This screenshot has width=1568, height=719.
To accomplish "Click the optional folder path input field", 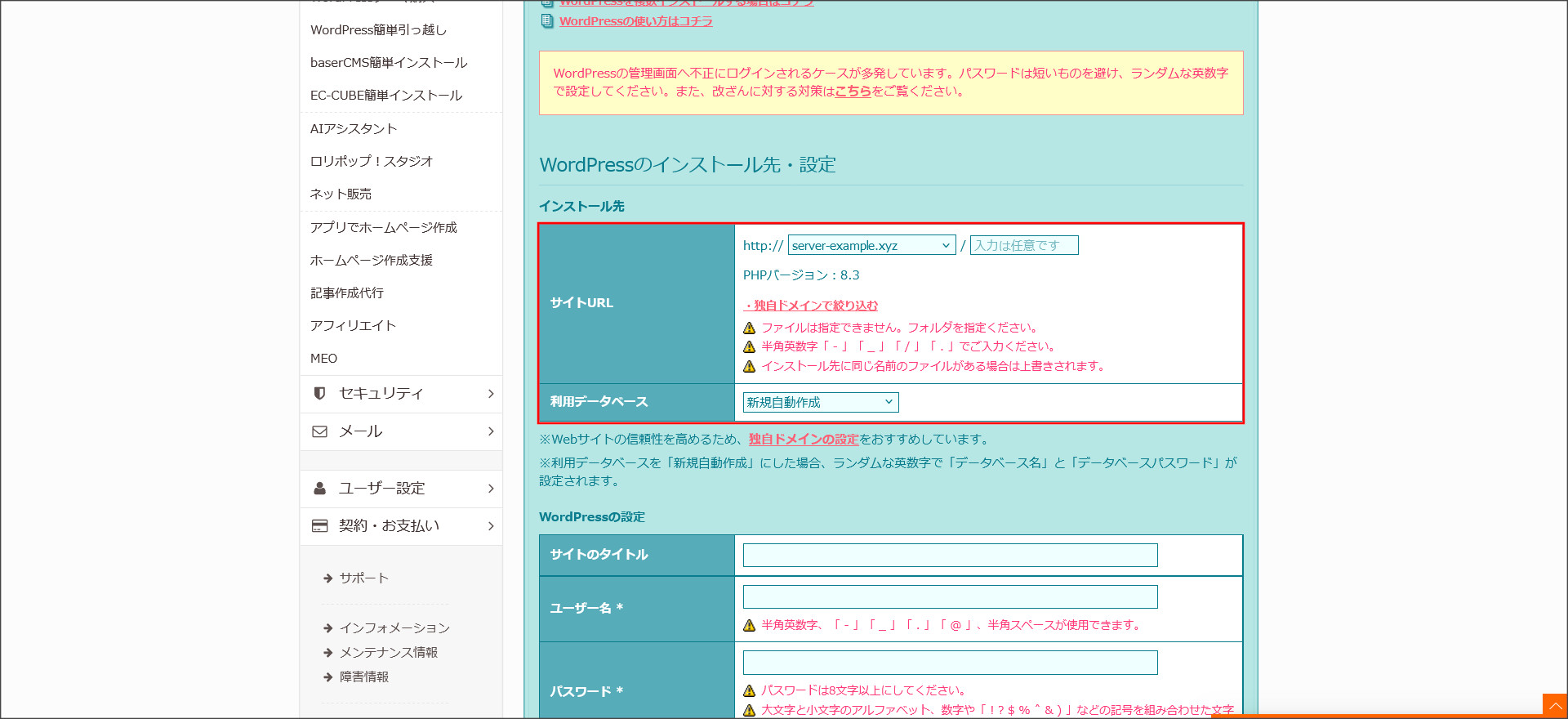I will pos(1024,245).
